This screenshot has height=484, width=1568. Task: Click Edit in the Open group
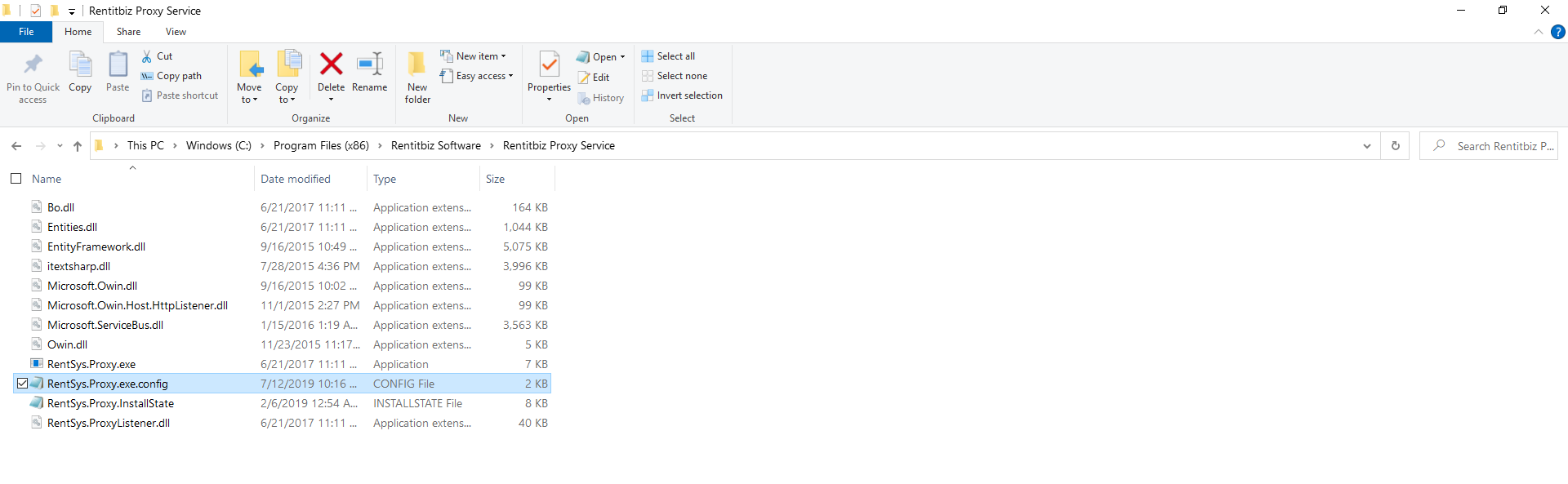(594, 78)
